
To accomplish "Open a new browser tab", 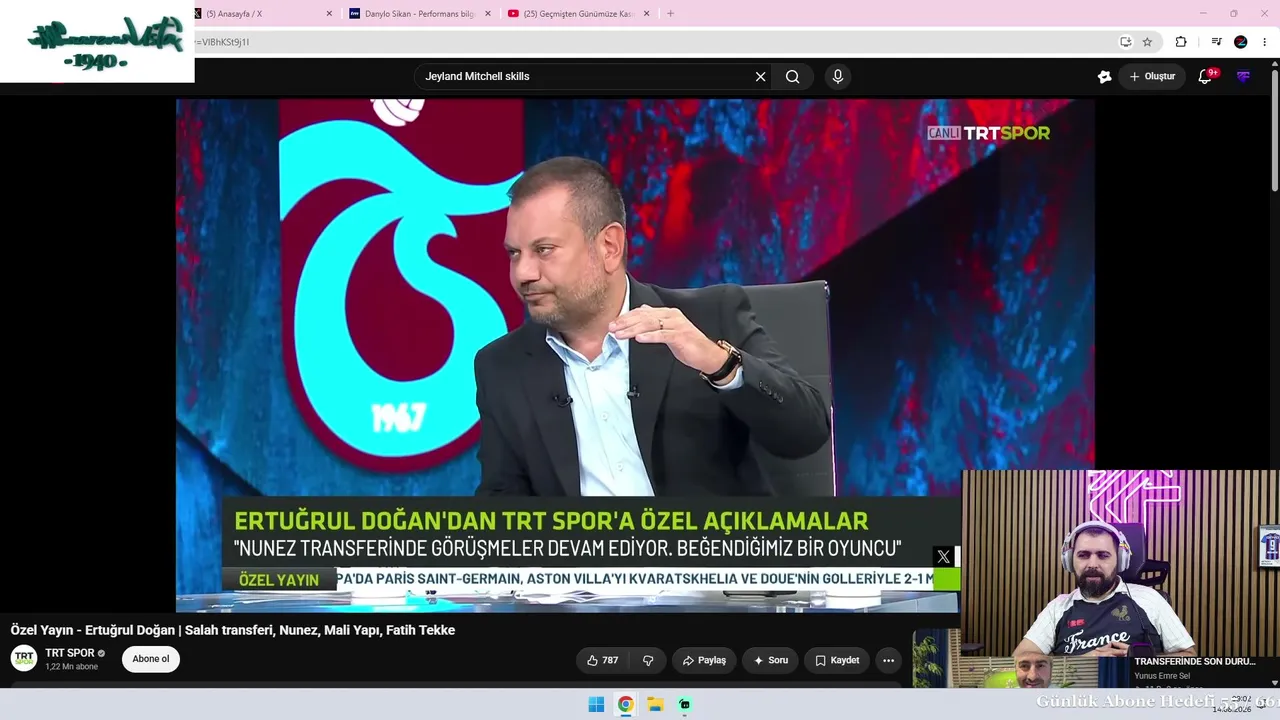I will pyautogui.click(x=670, y=14).
